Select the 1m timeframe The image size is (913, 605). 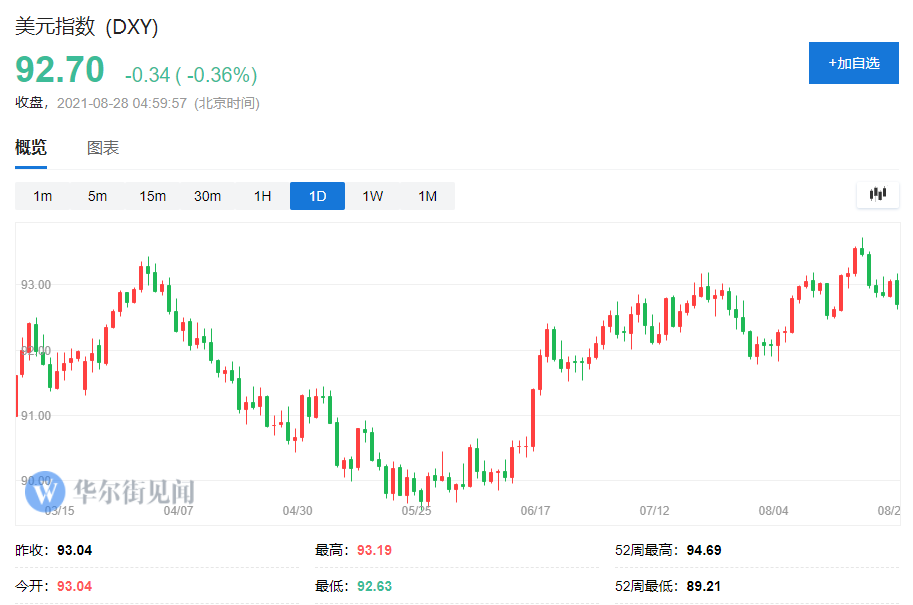tap(42, 196)
